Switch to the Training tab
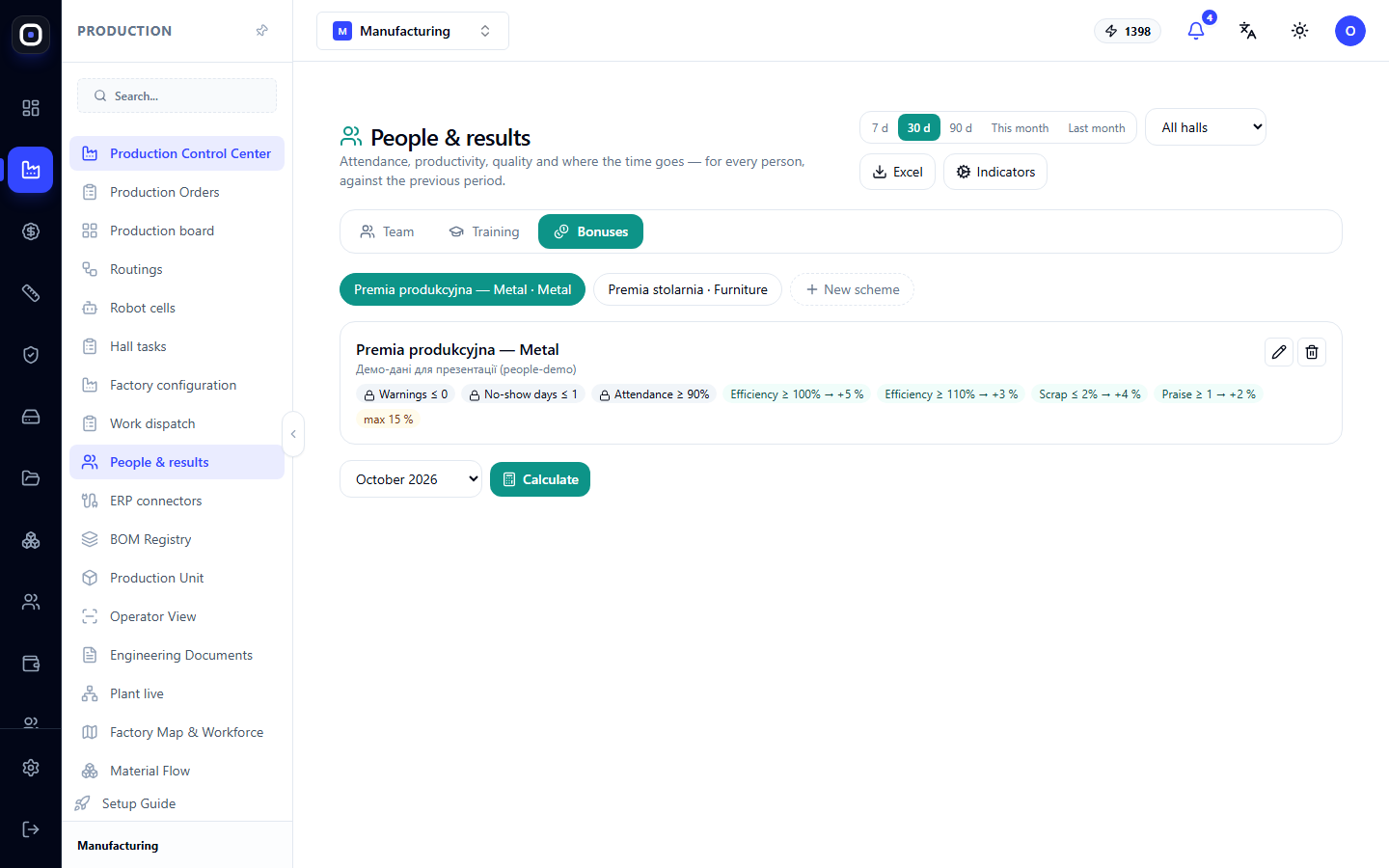The width and height of the screenshot is (1389, 868). point(484,231)
